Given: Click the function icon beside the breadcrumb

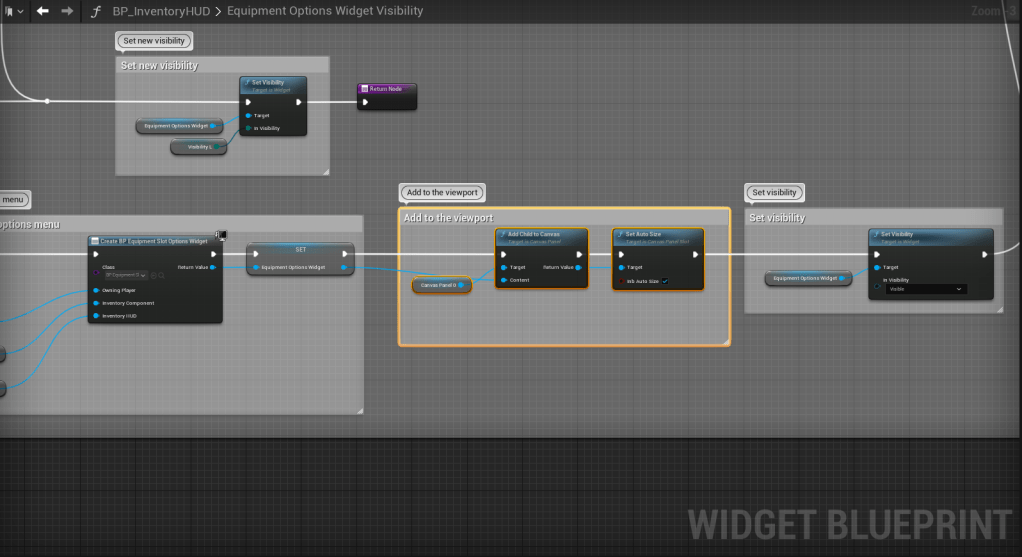Looking at the screenshot, I should (95, 11).
